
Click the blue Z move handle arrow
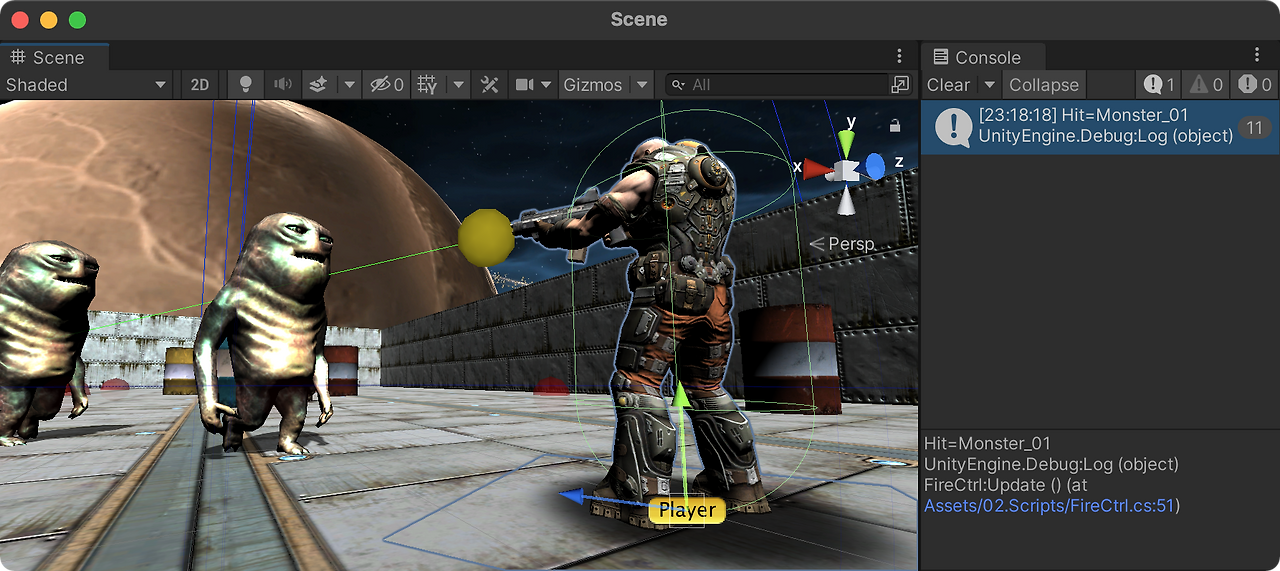[x=573, y=495]
